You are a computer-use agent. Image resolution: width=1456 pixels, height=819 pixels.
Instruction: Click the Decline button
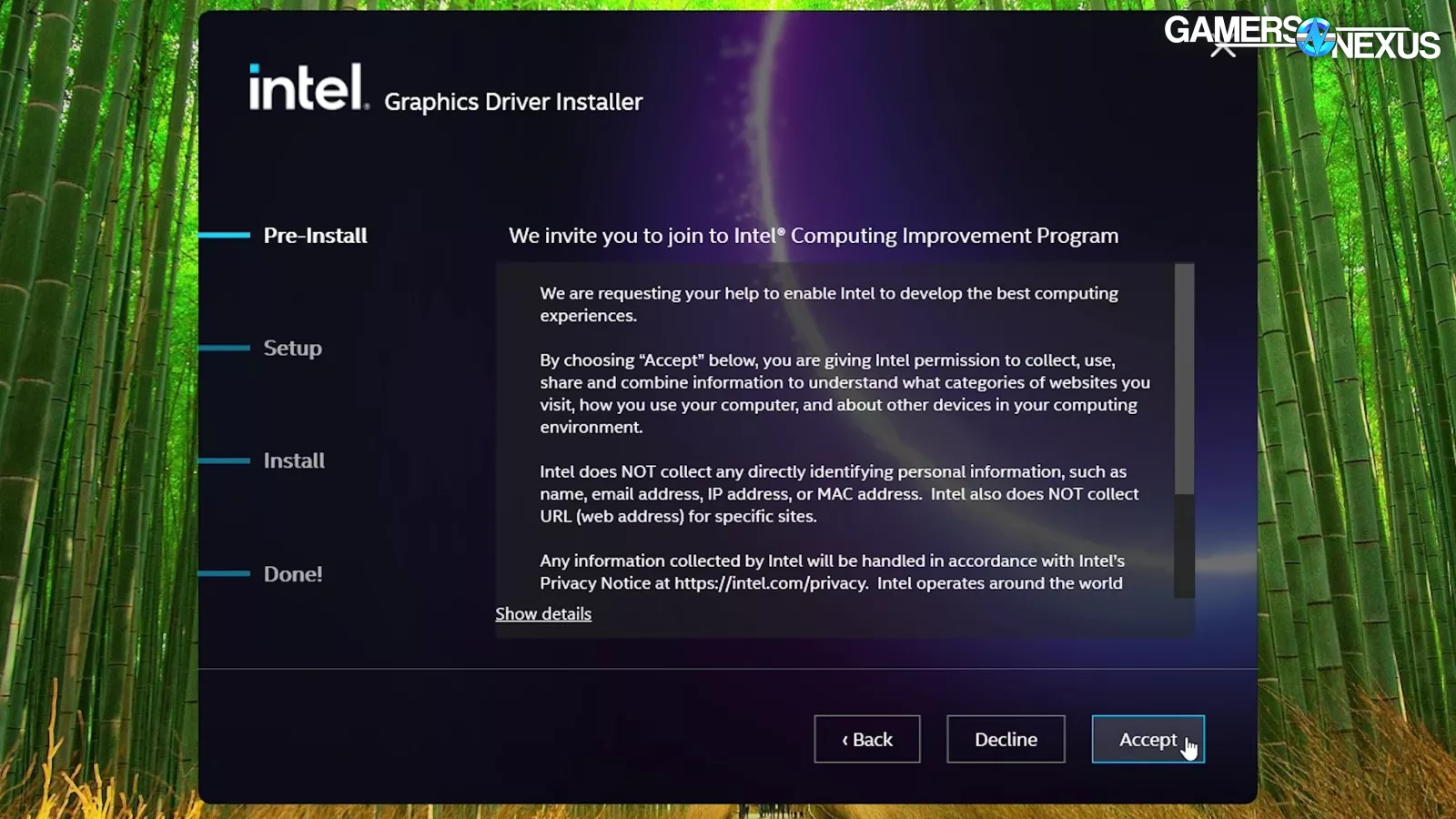click(1006, 739)
